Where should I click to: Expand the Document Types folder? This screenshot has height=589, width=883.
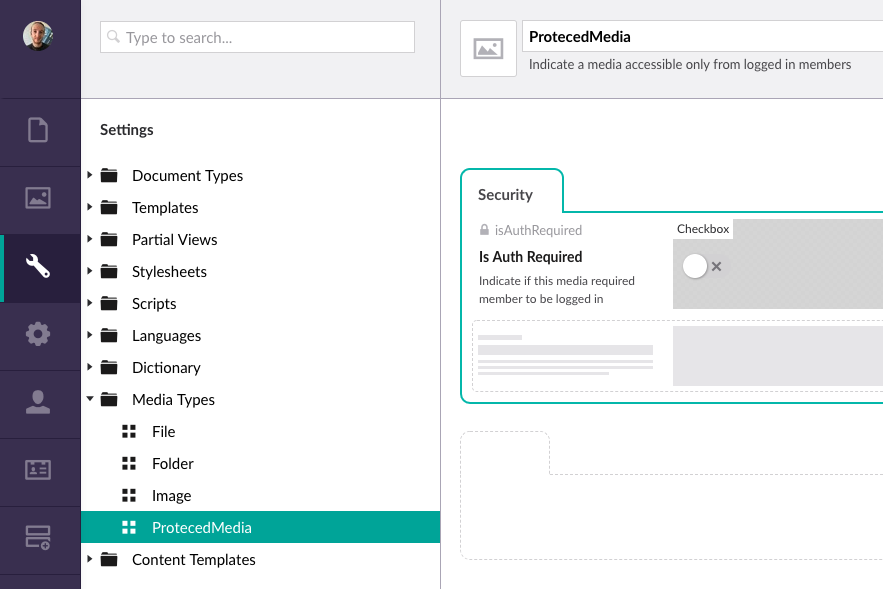coord(90,175)
